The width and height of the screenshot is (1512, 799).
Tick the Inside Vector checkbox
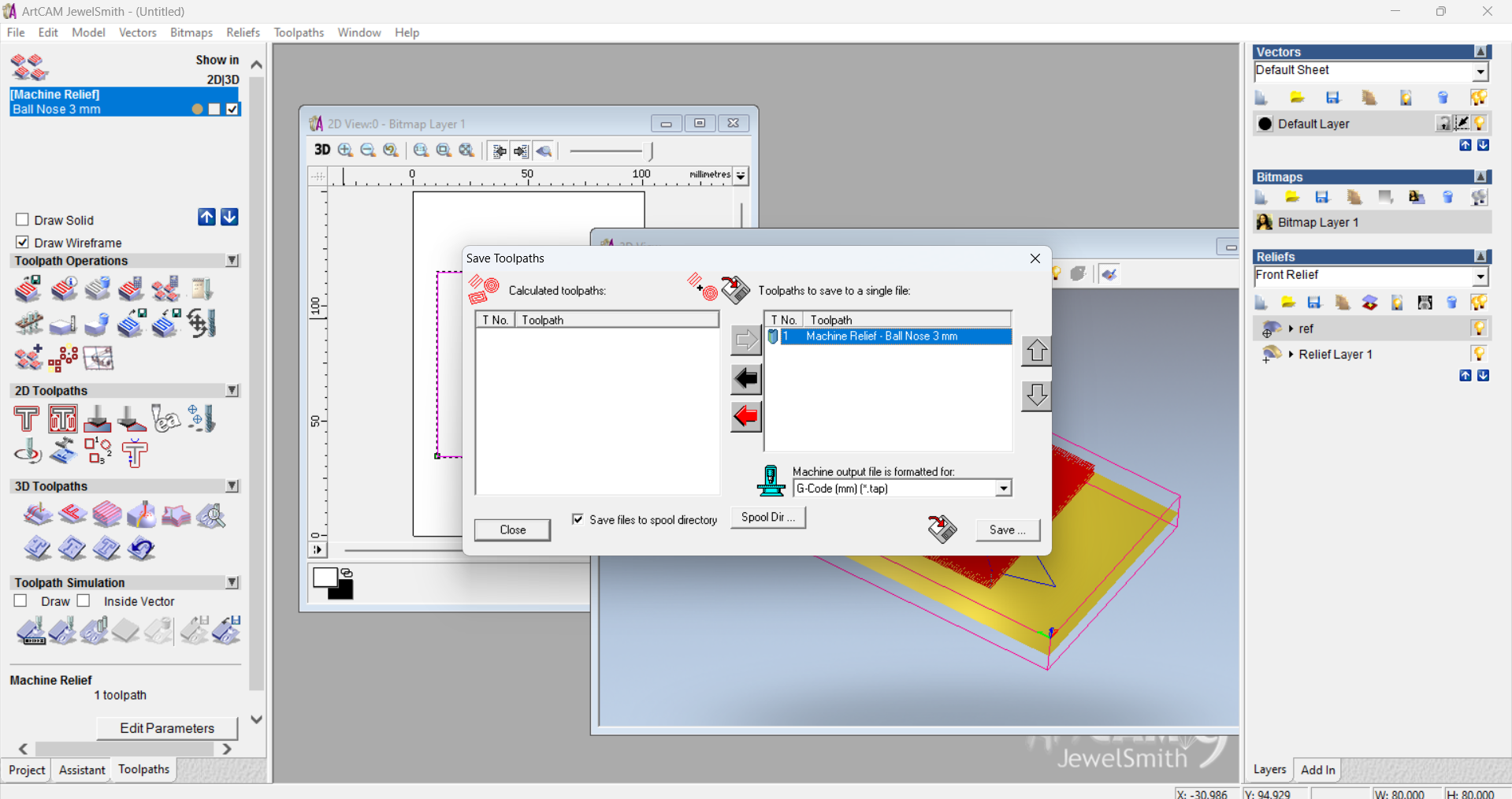pos(84,601)
